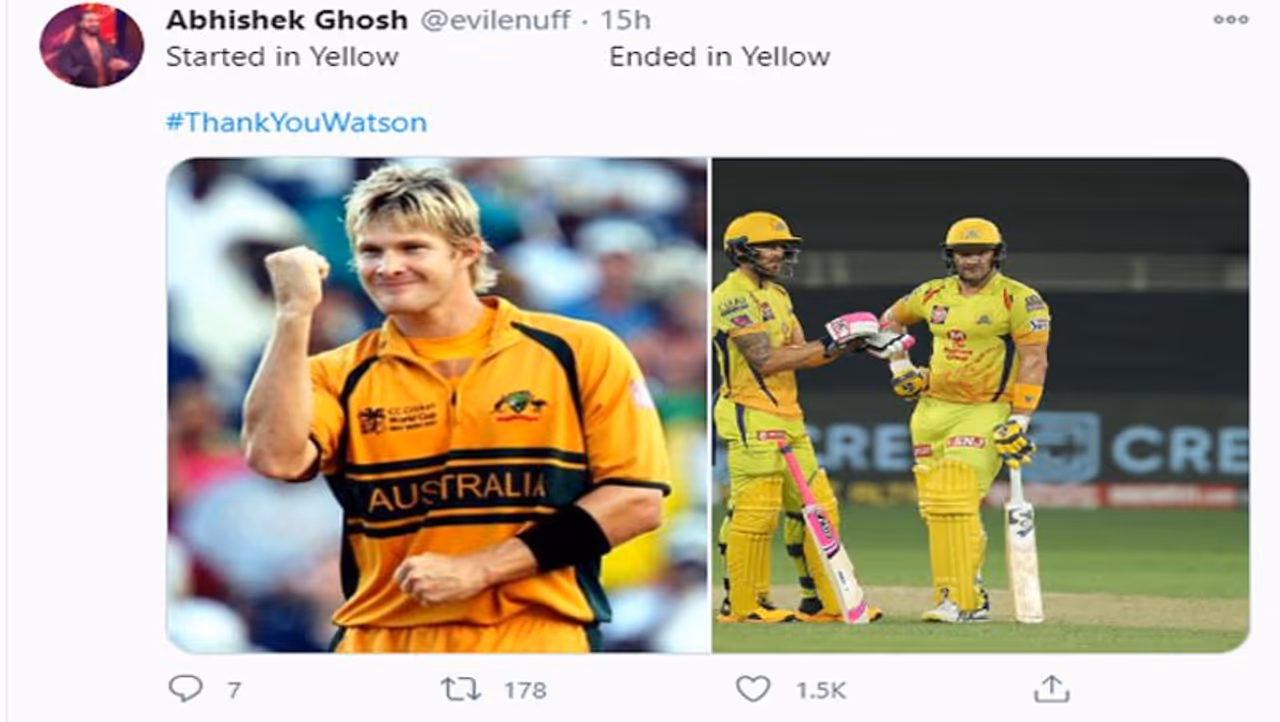Open the Abhishek Ghosh display name link

tap(287, 20)
